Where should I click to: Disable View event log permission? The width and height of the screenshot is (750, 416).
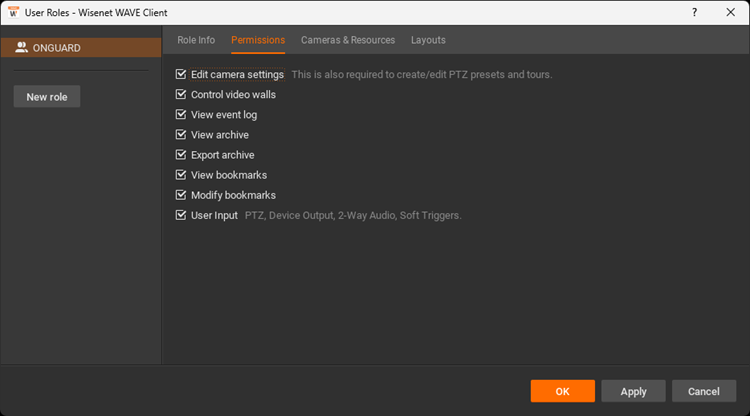[x=181, y=114]
